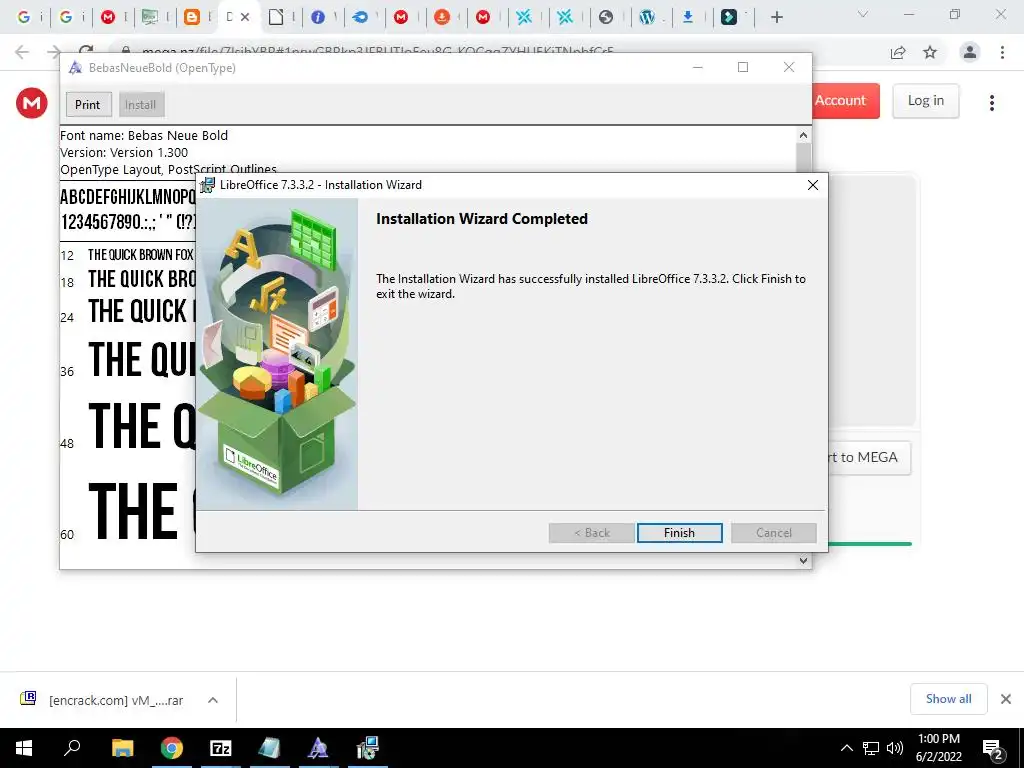This screenshot has height=768, width=1024.
Task: Open the Chrome tab search chevron
Action: click(863, 14)
